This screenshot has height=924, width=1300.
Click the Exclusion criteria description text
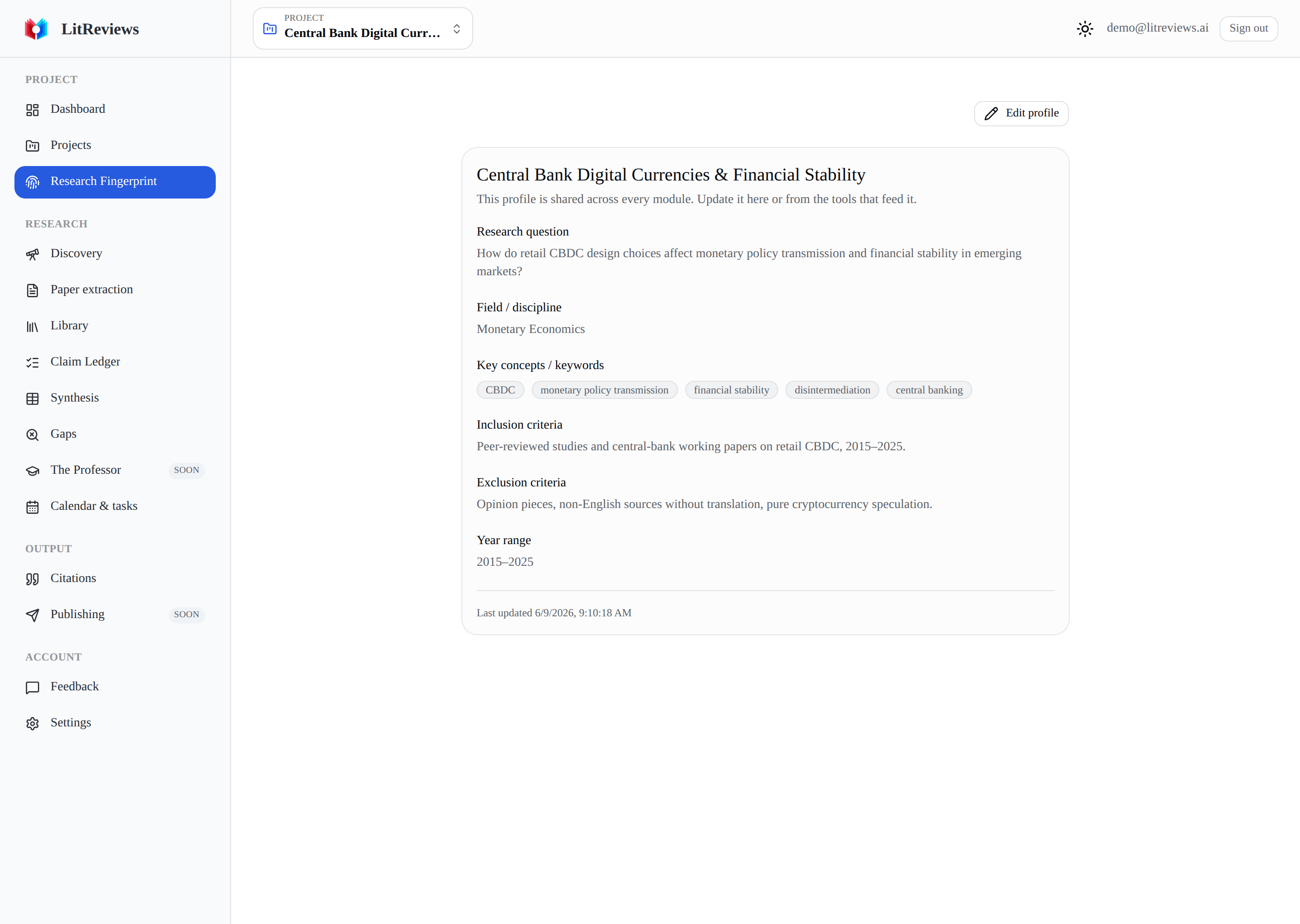point(704,505)
